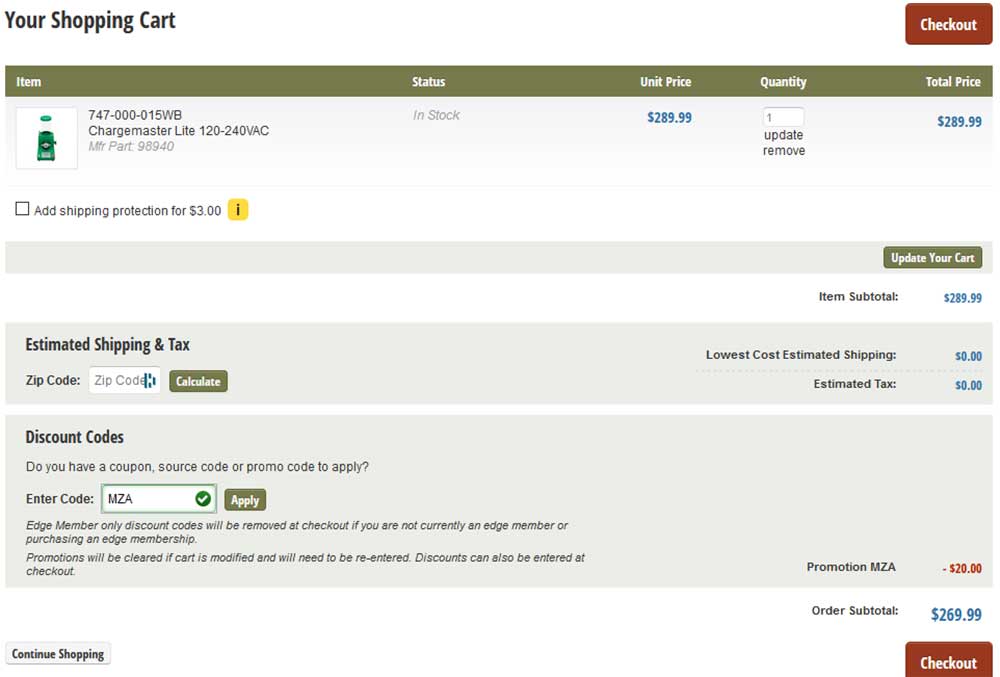The image size is (1000, 677).
Task: Click the Unit Price column header
Action: click(665, 82)
